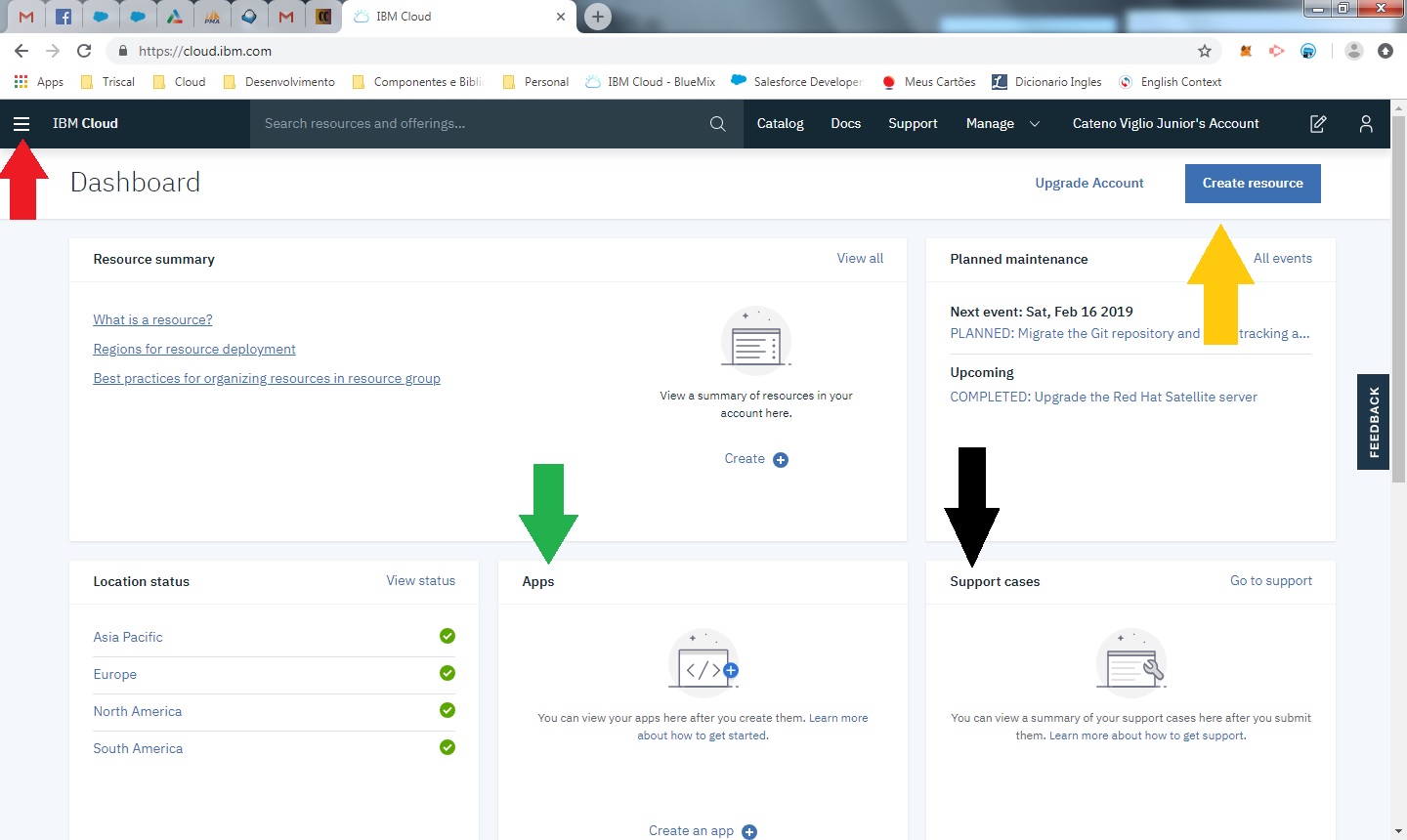Open the Triscal bookmarks folder
Image resolution: width=1407 pixels, height=840 pixels.
click(x=107, y=82)
